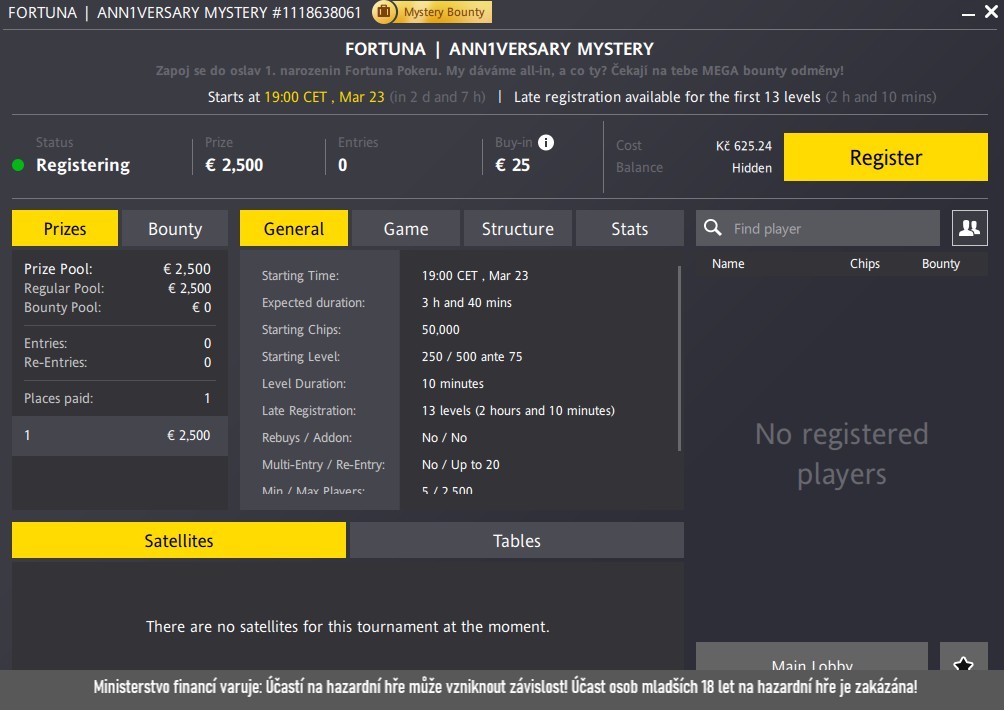Open the players group icon button

point(969,228)
